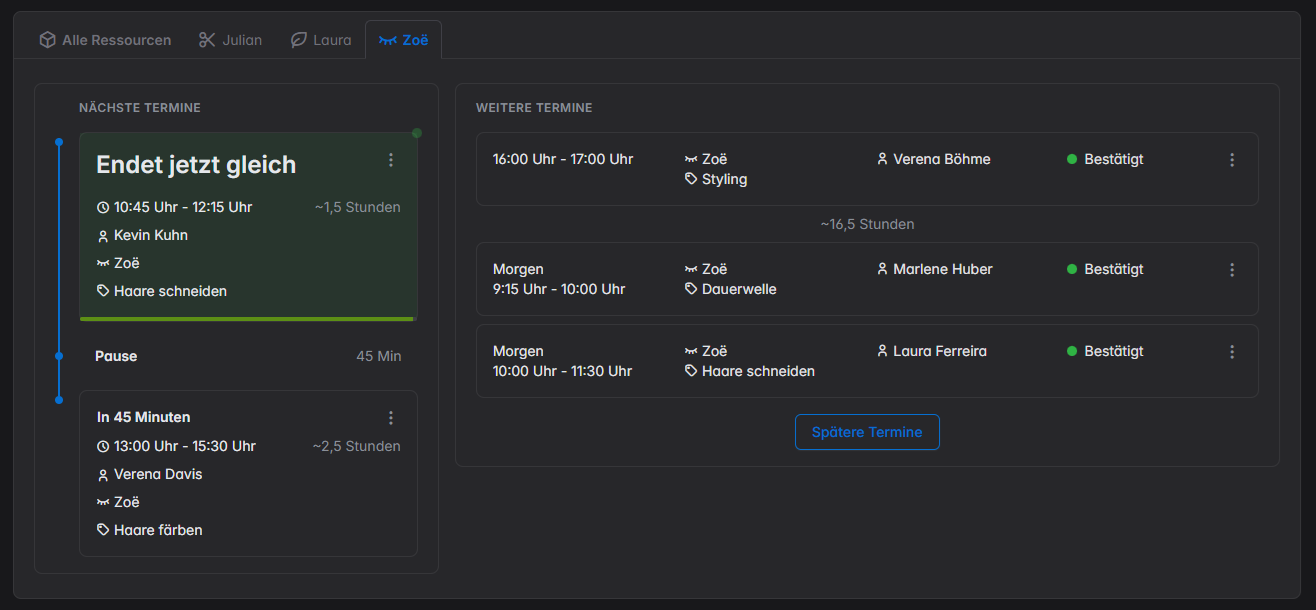
Task: Select the Laura tab
Action: (321, 40)
